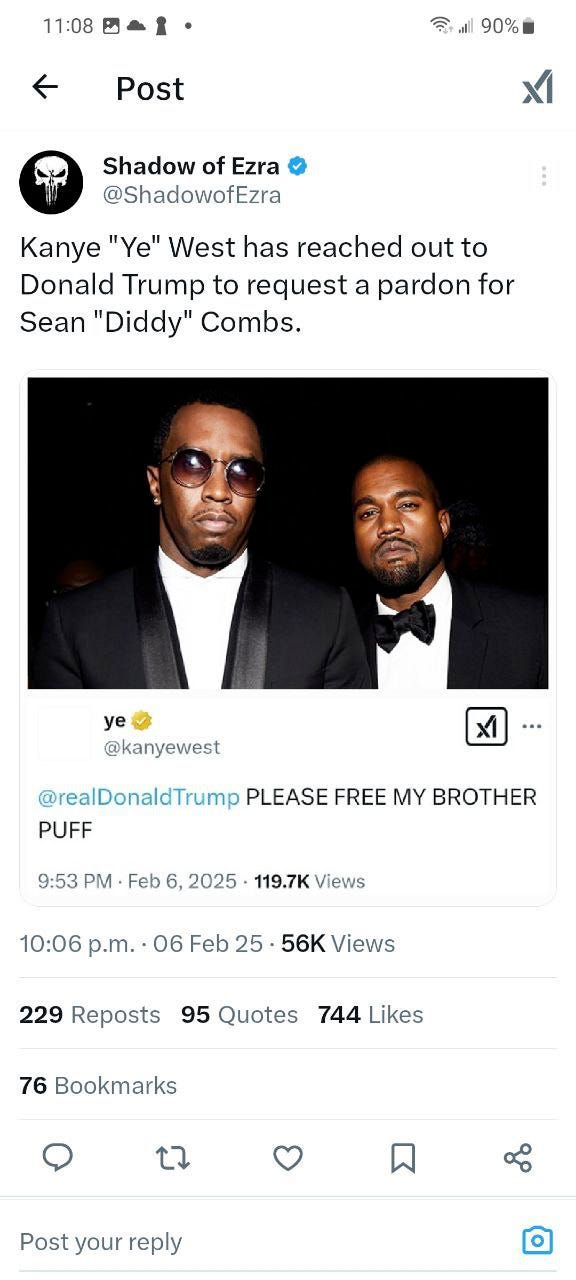Bookmark the post with bookmark icon
The image size is (576, 1280).
[x=402, y=1158]
